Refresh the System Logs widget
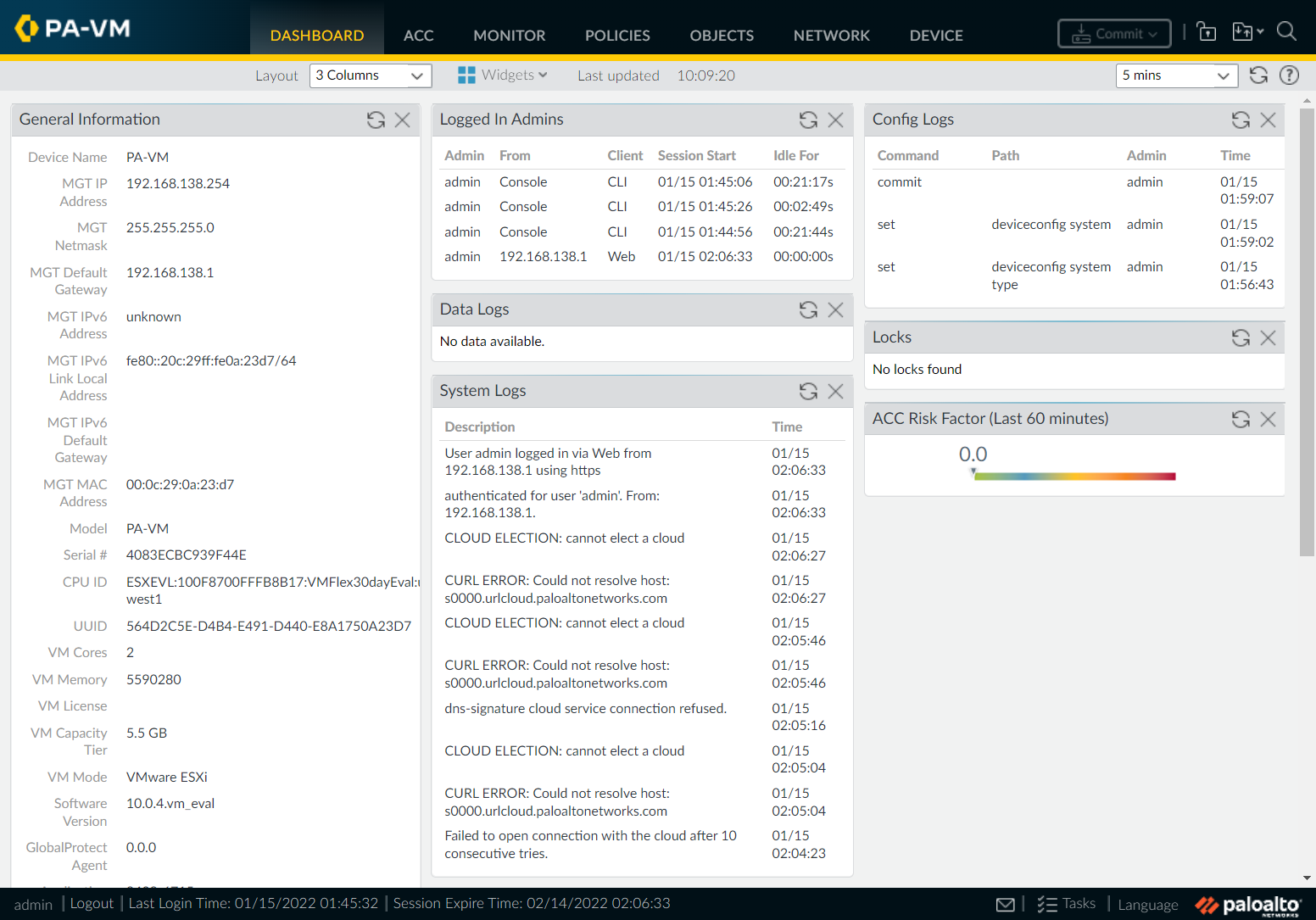 (x=808, y=392)
